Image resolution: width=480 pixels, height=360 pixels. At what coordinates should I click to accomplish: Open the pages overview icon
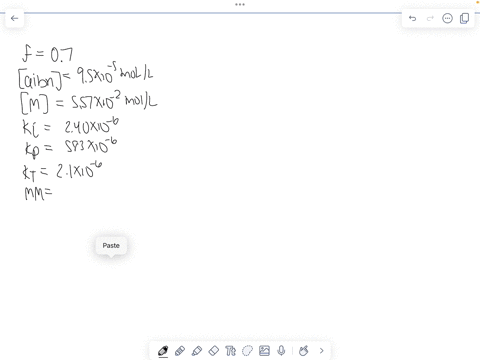click(x=464, y=18)
